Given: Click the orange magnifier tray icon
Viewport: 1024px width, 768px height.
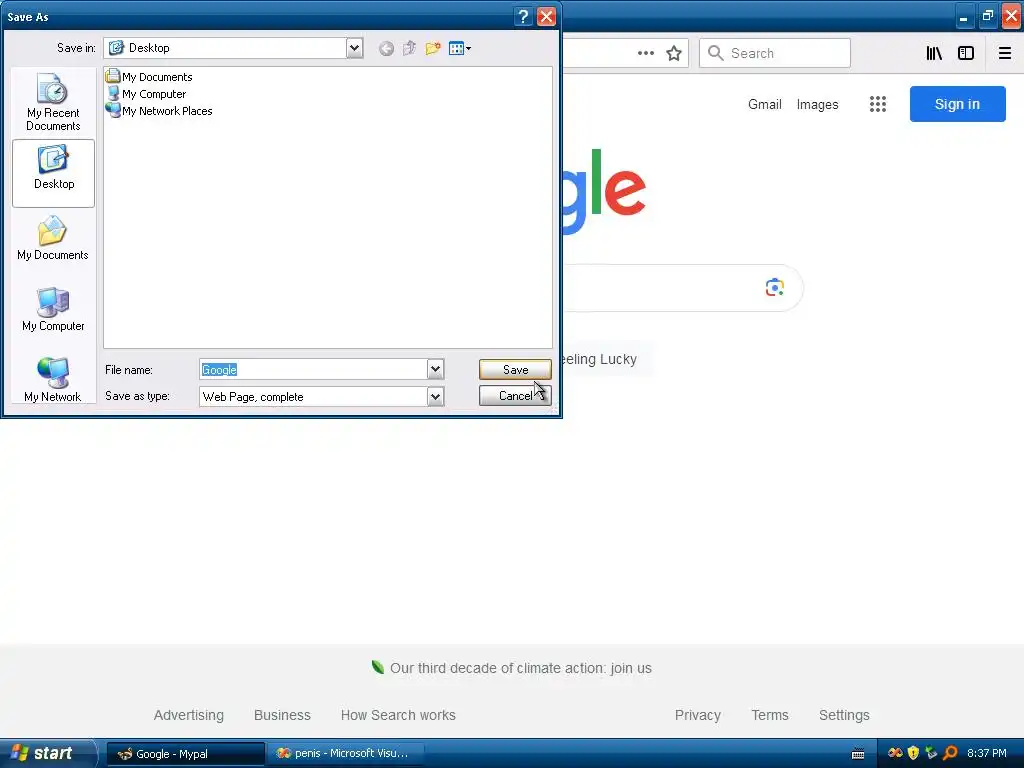Looking at the screenshot, I should click(950, 753).
